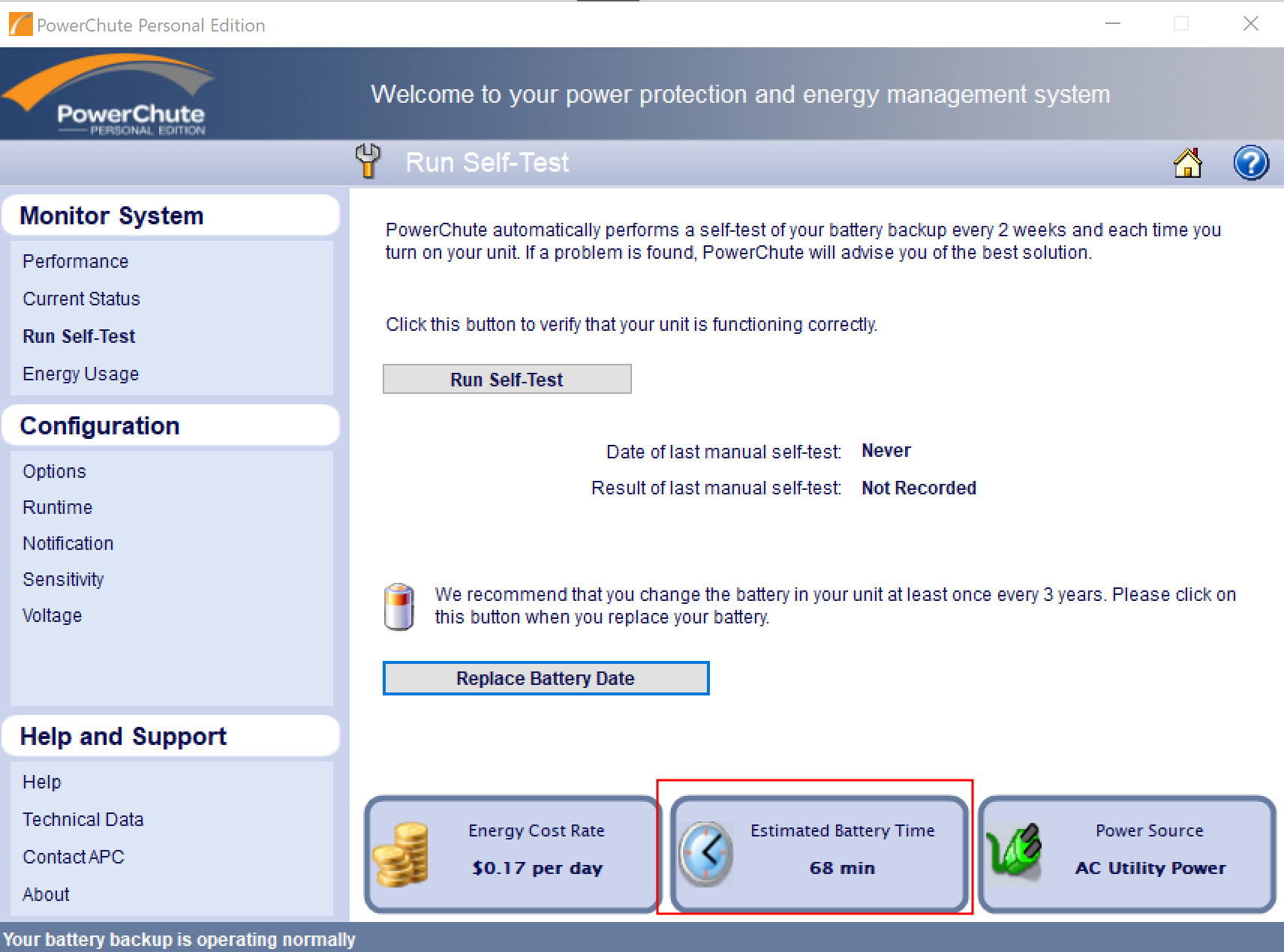Screen dimensions: 1284x952
Task: Close the PowerChute window
Action: point(1251,24)
